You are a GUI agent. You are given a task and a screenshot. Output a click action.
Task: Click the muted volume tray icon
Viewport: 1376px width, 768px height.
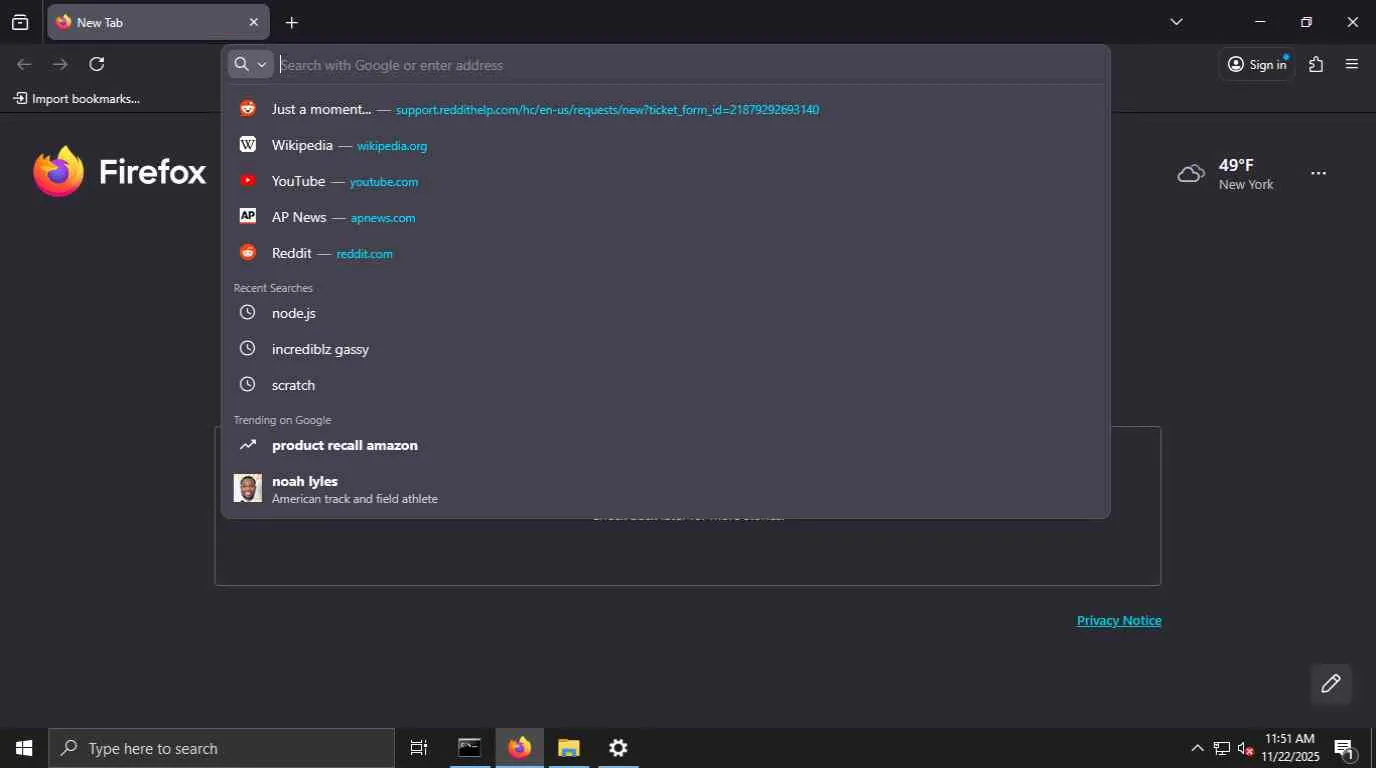pos(1246,748)
